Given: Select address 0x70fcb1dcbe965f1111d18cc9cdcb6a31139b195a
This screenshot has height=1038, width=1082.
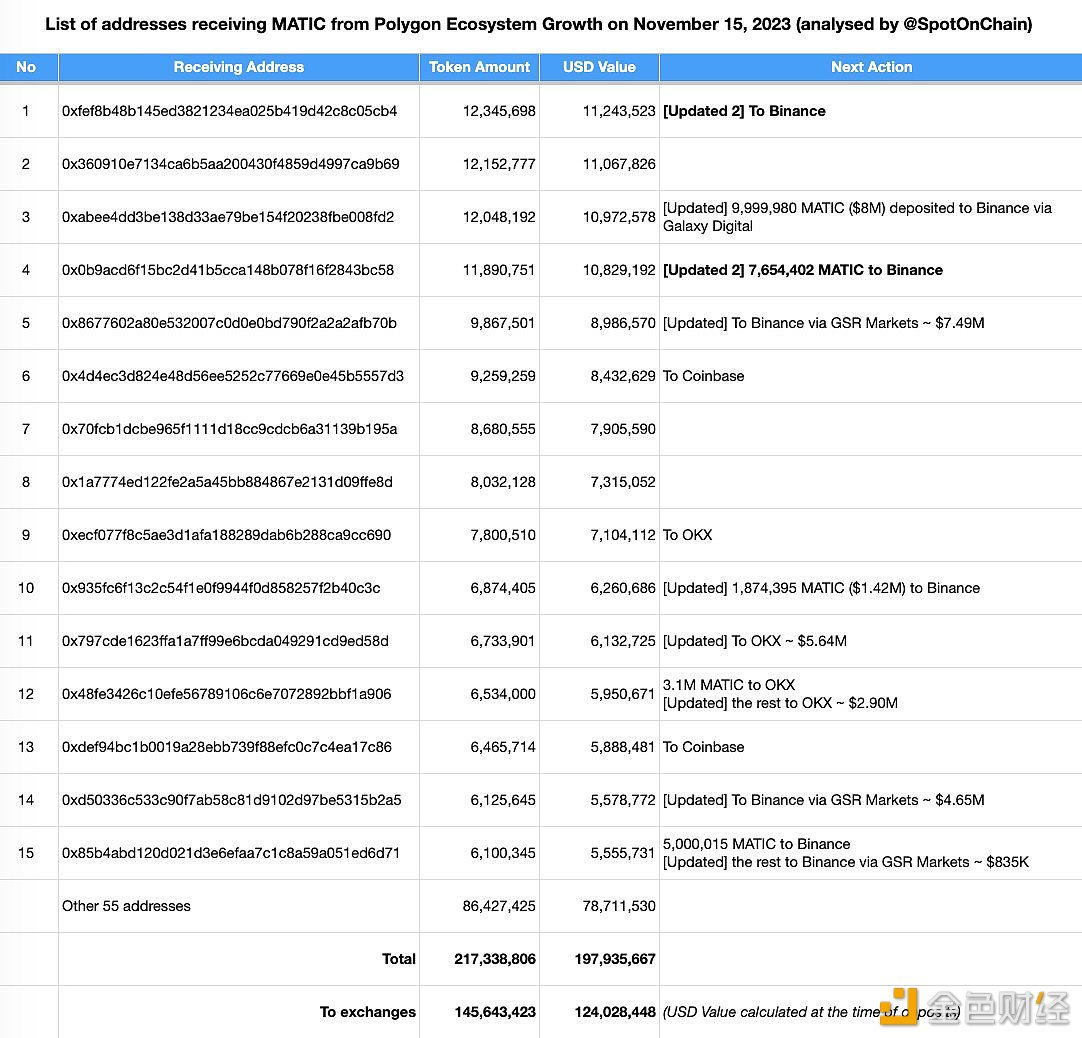Looking at the screenshot, I should 229,429.
